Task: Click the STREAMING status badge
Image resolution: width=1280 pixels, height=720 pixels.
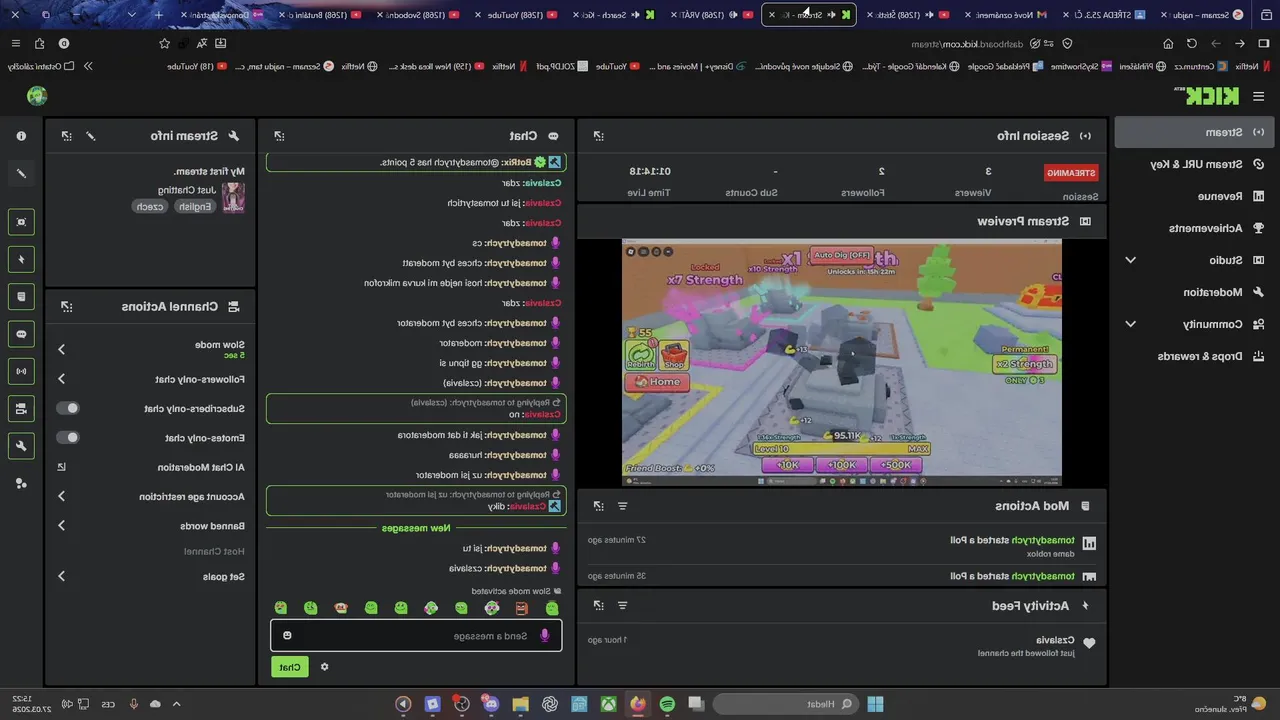Action: pos(1071,172)
